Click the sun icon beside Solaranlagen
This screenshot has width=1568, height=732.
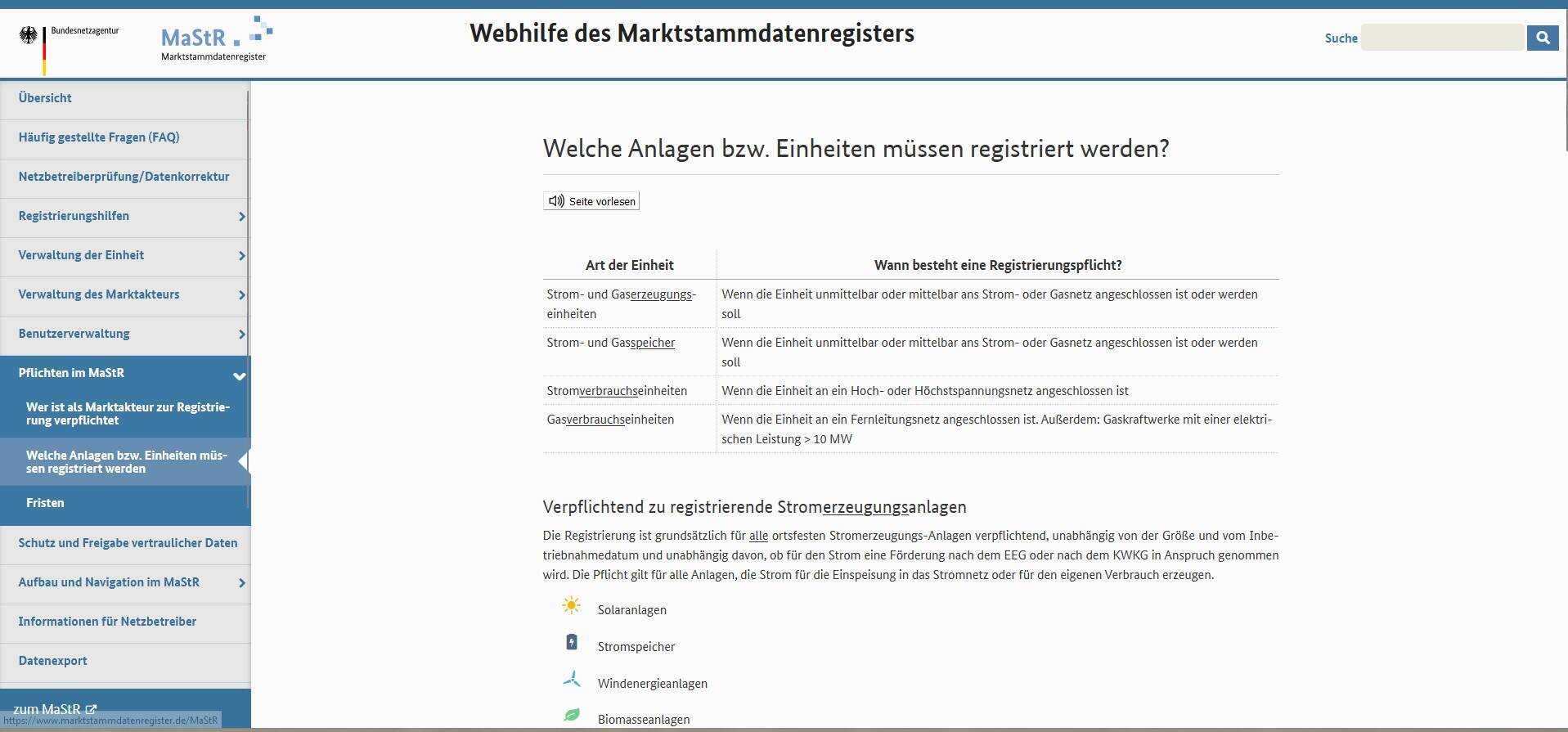click(x=571, y=606)
